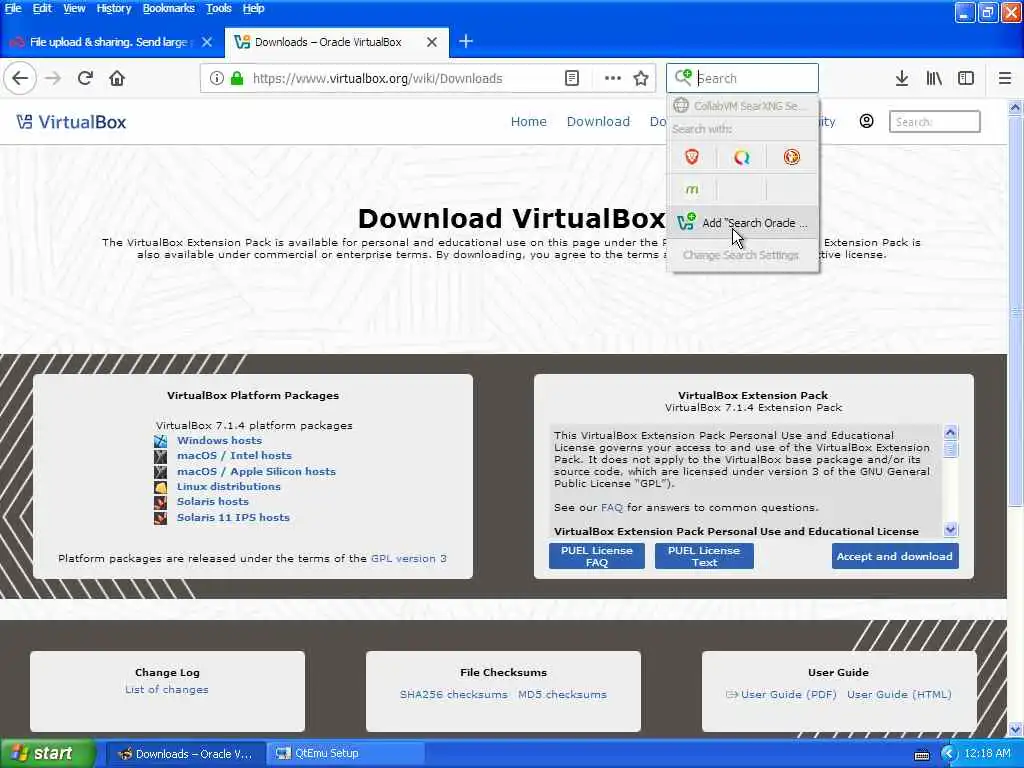Image resolution: width=1024 pixels, height=768 pixels.
Task: Click the forward navigation arrow
Action: (x=53, y=78)
